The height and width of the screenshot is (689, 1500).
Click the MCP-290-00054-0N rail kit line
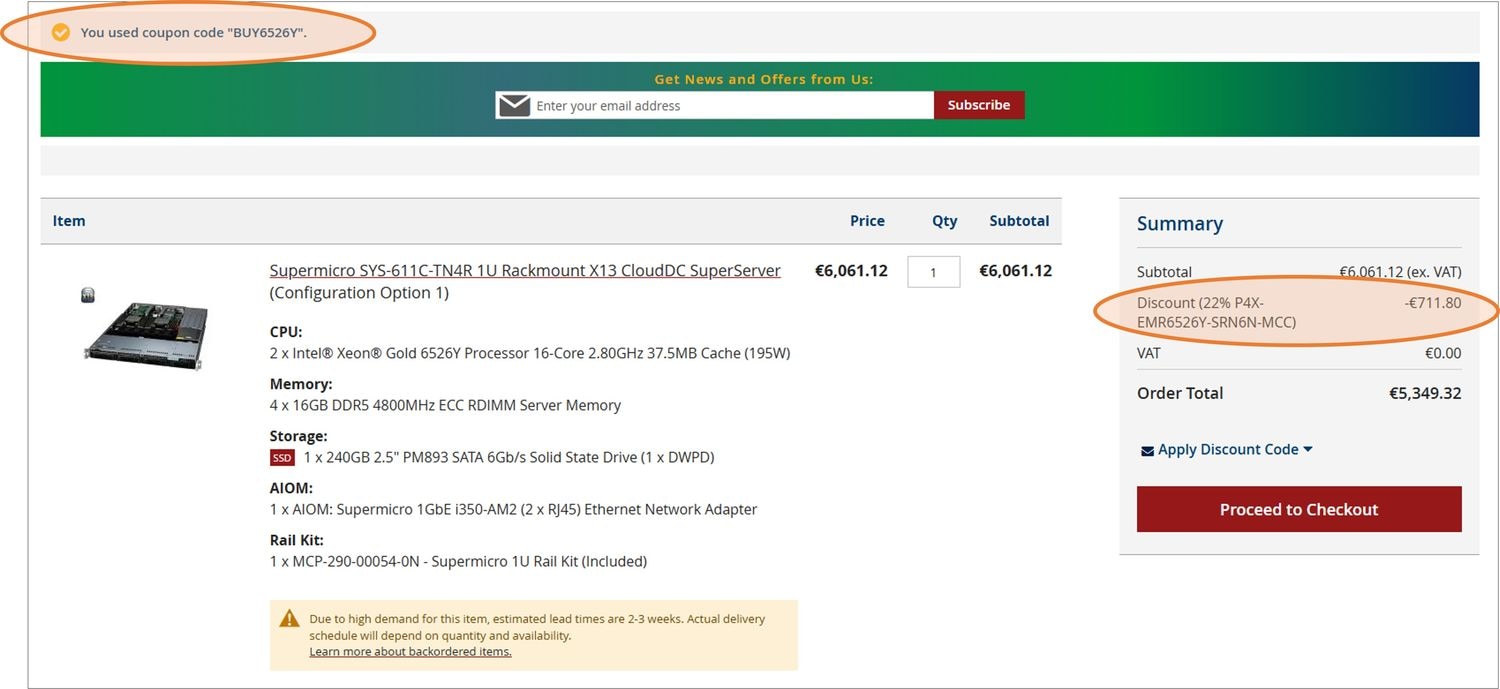pos(458,561)
